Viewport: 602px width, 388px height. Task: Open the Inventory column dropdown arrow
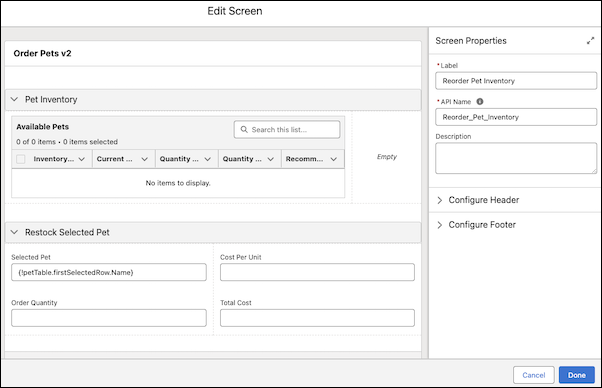[x=81, y=159]
